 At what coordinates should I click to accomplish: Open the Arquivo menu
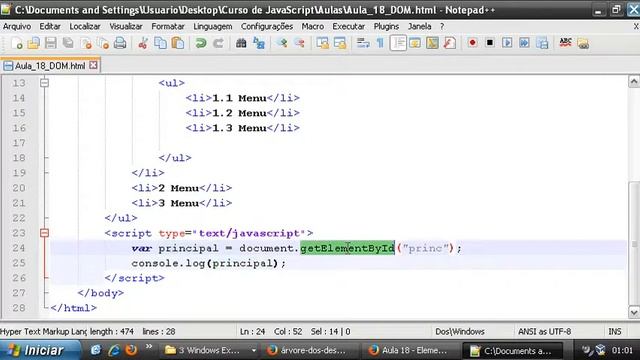17,27
